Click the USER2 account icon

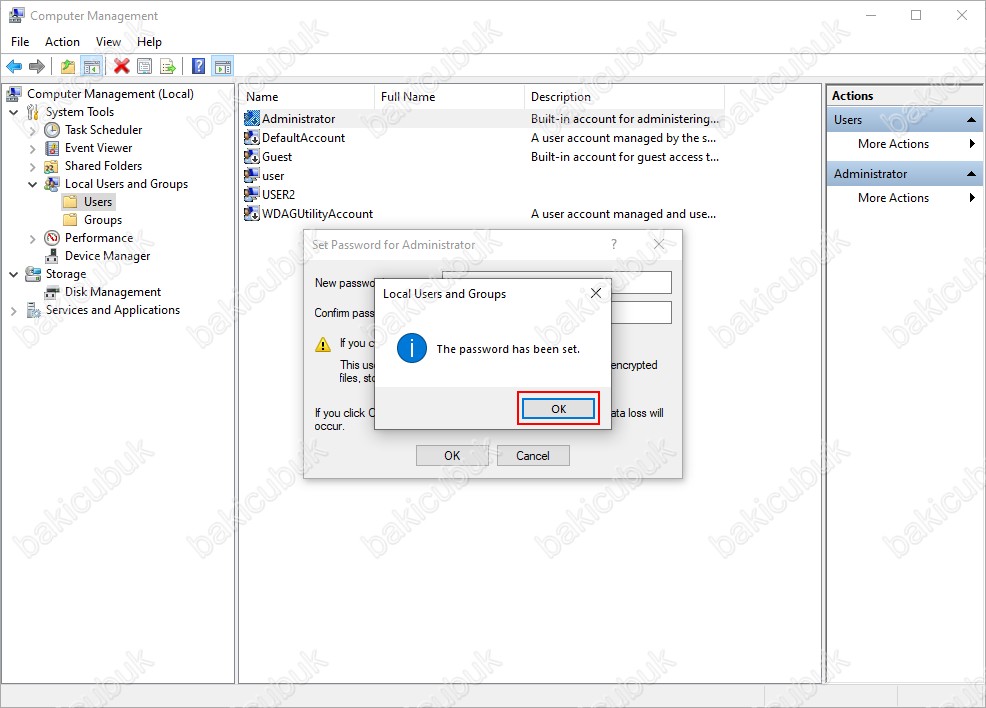252,194
